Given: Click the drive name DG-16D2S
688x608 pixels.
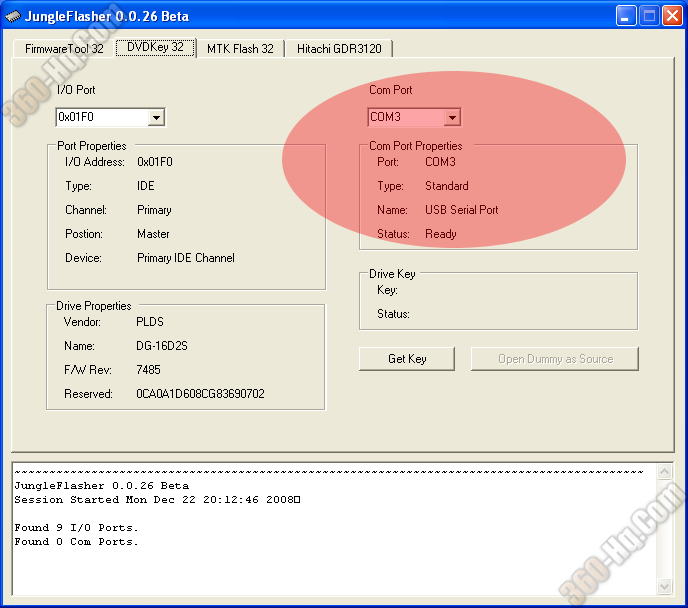Looking at the screenshot, I should [x=161, y=346].
